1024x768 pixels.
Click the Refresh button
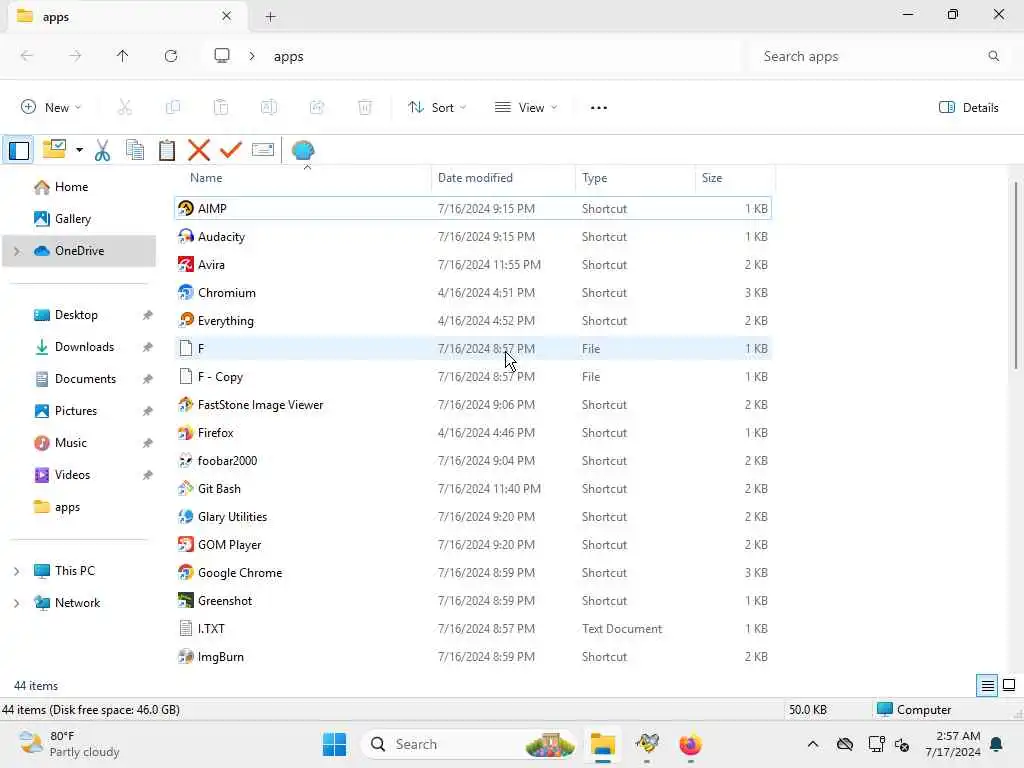[x=171, y=56]
